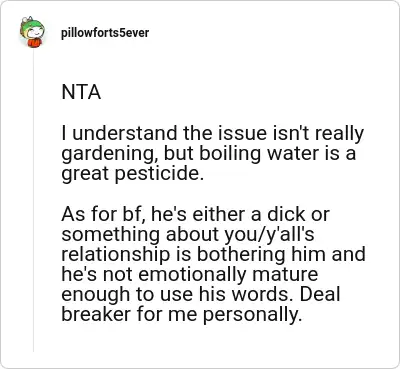Viewport: 400px width, 369px height.
Task: Click the paragraph about boiling water pesticide
Action: click(x=212, y=154)
